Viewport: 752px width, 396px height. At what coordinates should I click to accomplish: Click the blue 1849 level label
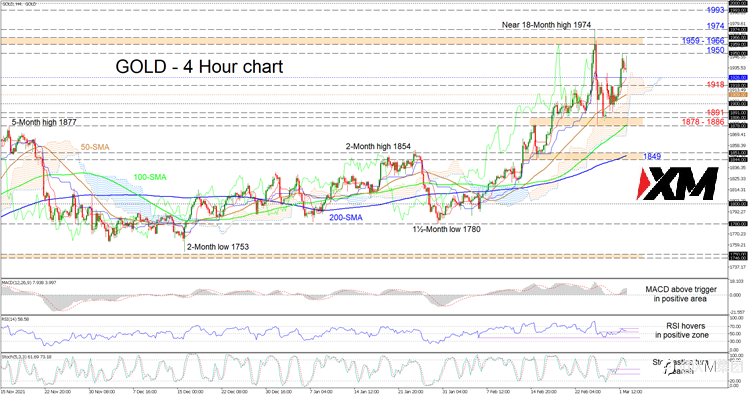pyautogui.click(x=652, y=156)
